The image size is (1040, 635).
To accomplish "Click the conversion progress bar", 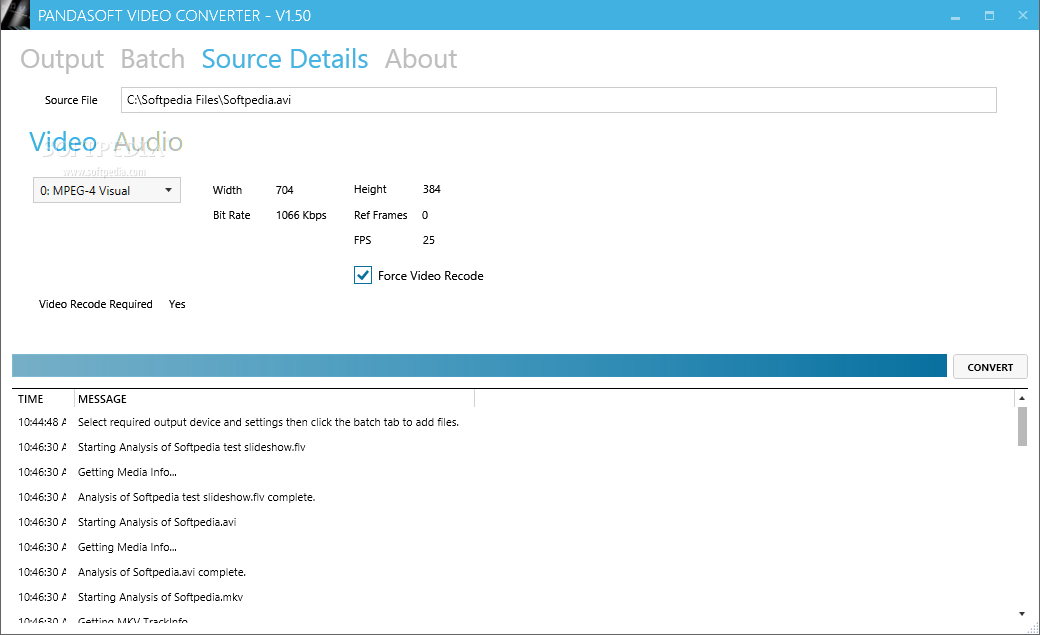I will click(x=479, y=366).
